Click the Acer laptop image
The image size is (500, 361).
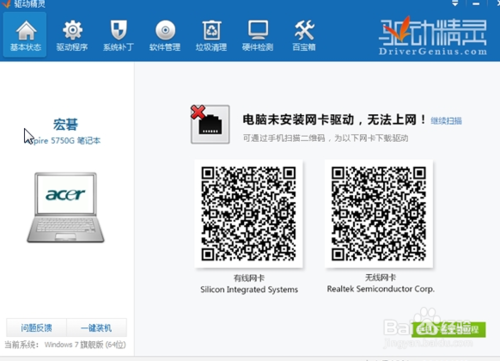point(65,207)
